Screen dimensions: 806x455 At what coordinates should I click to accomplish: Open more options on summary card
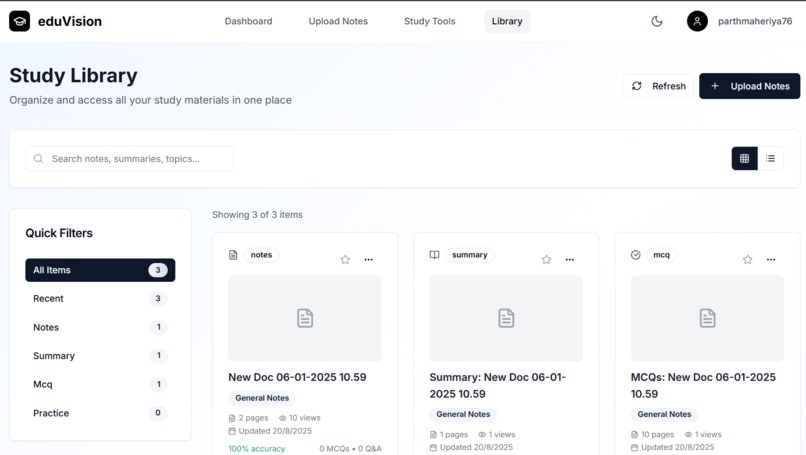point(570,260)
